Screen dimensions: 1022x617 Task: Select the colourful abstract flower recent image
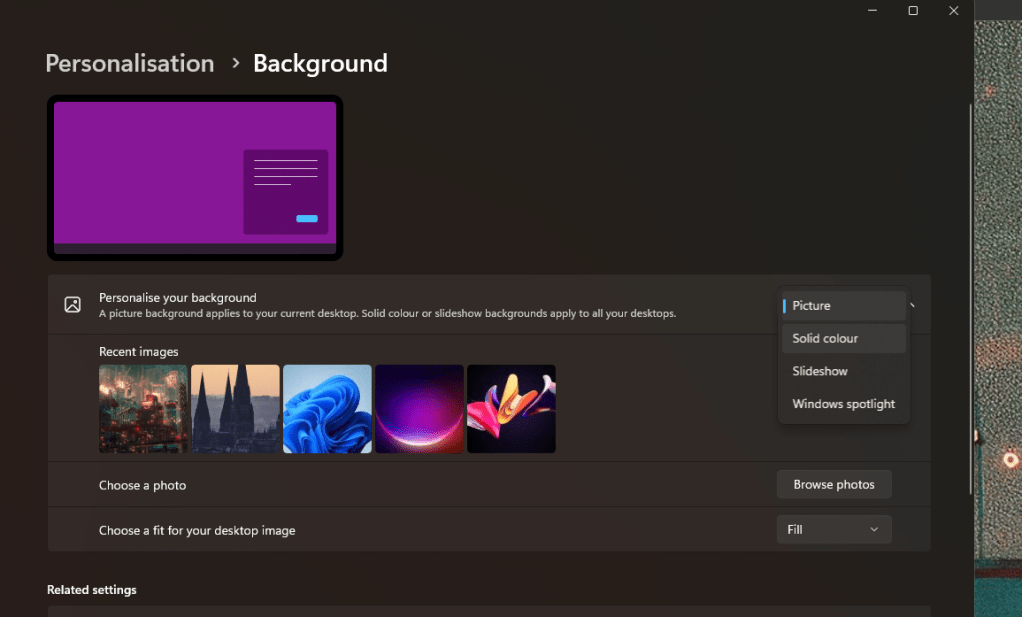tap(511, 409)
